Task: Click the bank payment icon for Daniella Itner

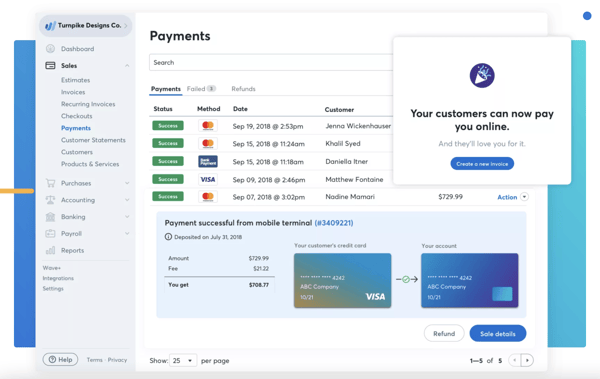Action: 208,161
